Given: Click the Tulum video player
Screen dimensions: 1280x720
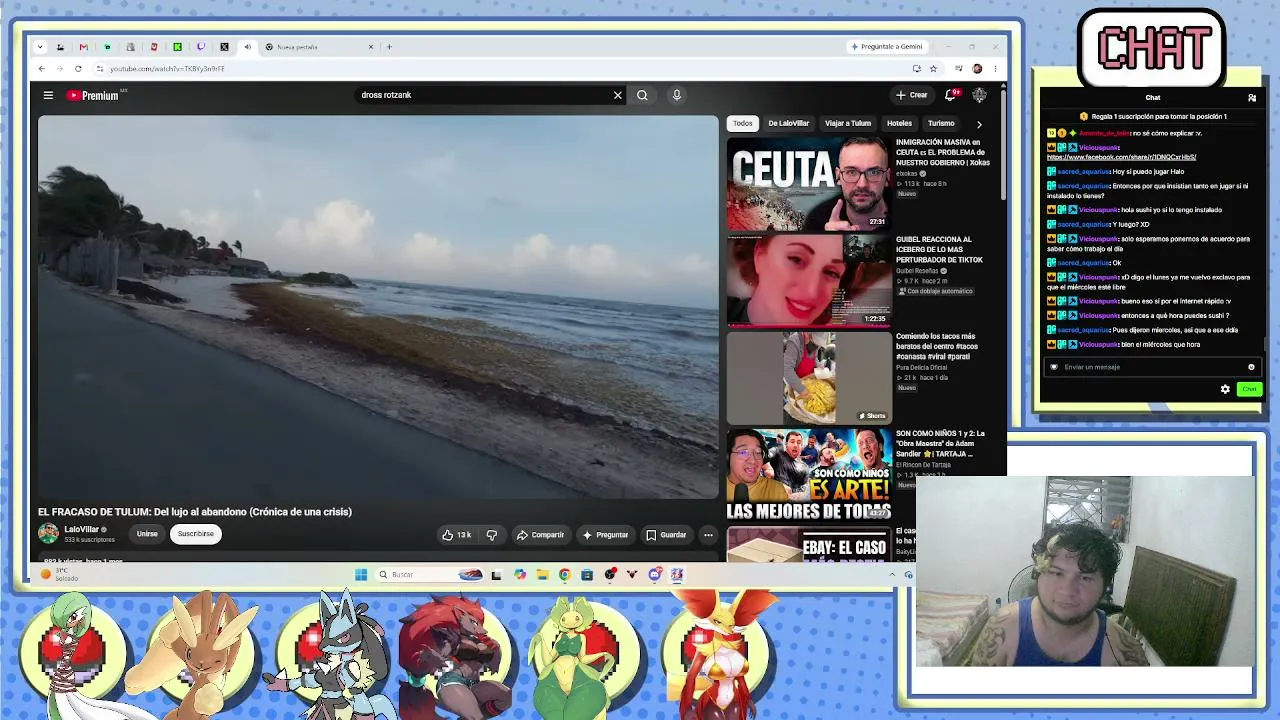Looking at the screenshot, I should pyautogui.click(x=378, y=307).
